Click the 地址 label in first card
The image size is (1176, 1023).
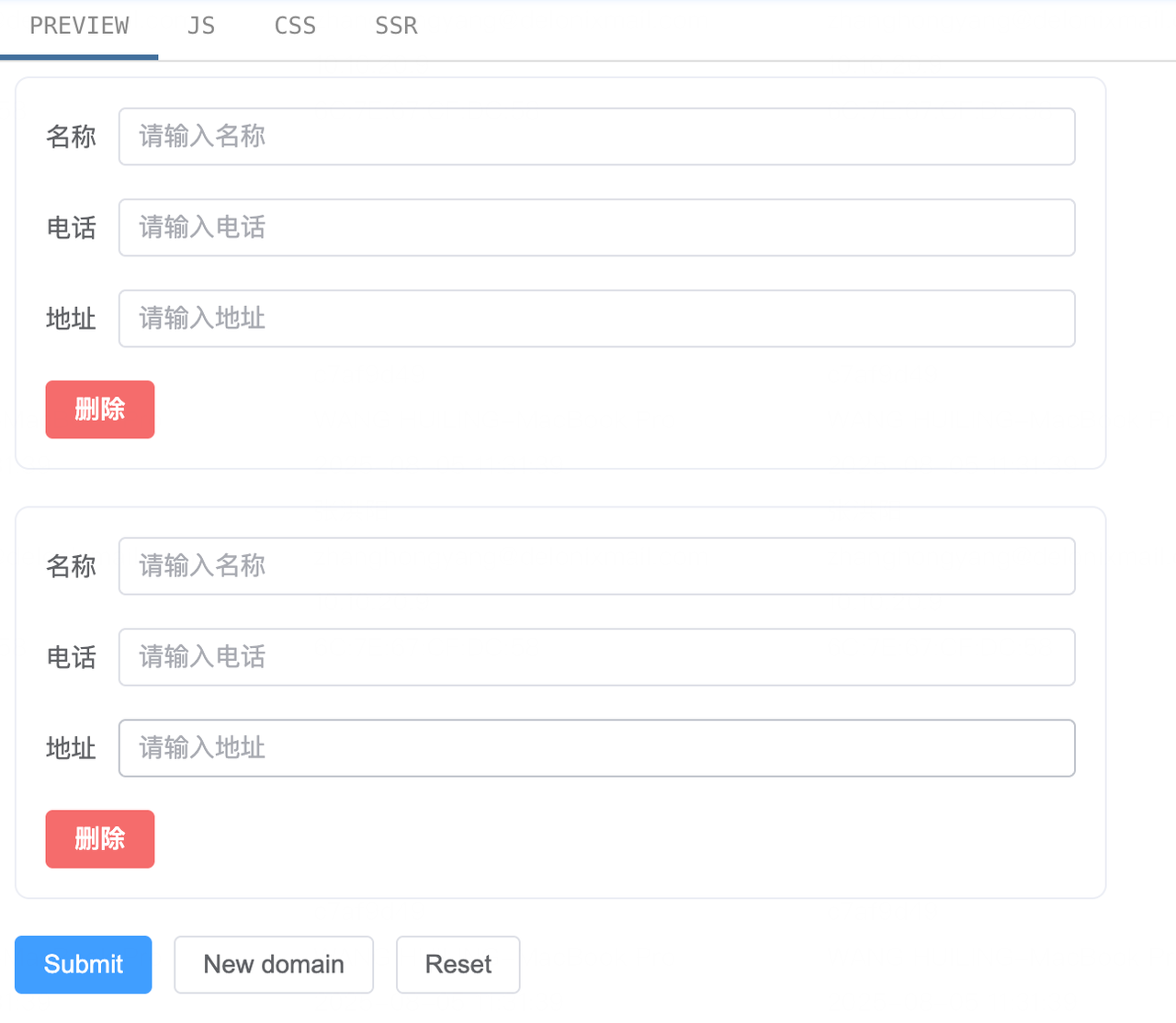pyautogui.click(x=71, y=319)
